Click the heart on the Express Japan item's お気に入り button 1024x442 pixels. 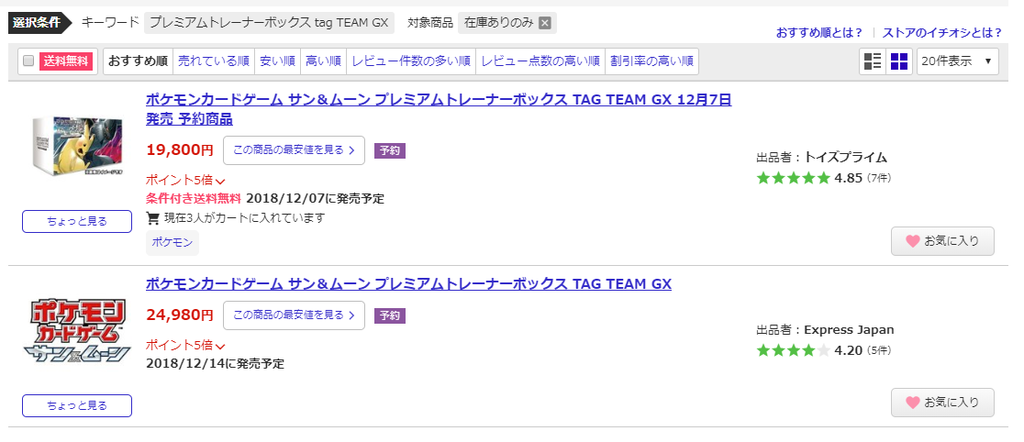tap(912, 403)
